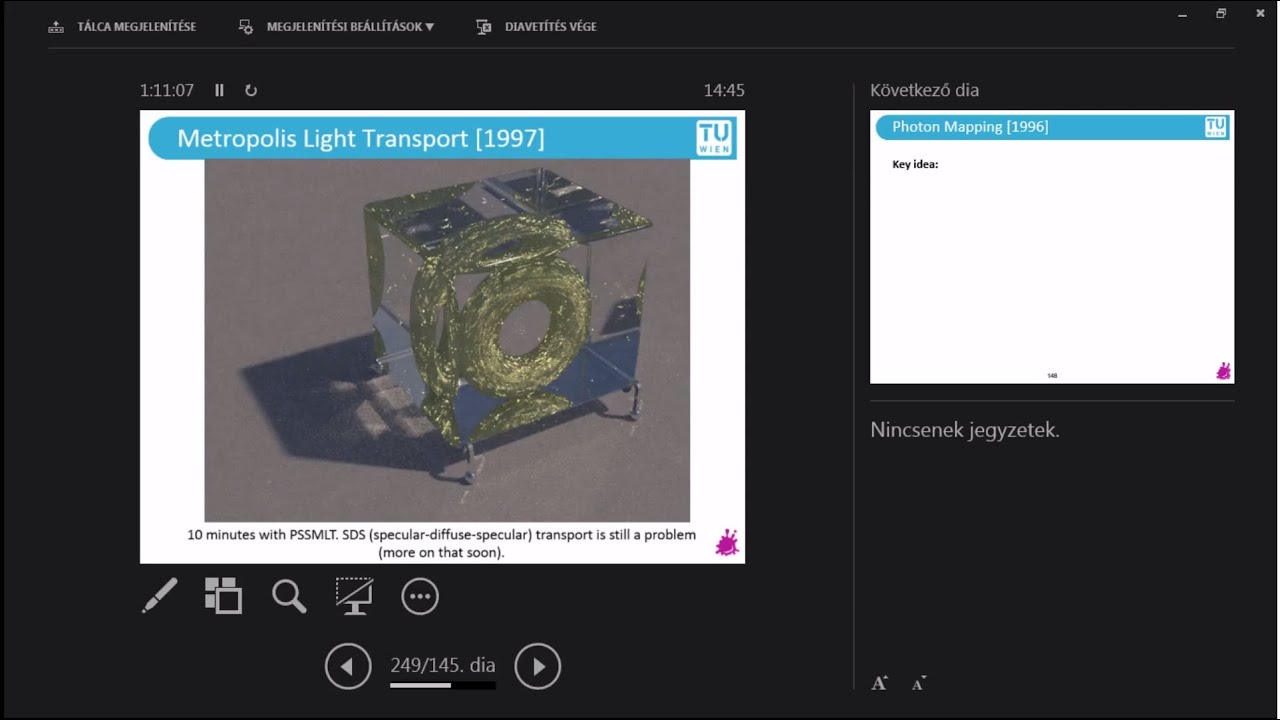Open the more slideshow options menu
The image size is (1280, 720).
click(x=419, y=596)
